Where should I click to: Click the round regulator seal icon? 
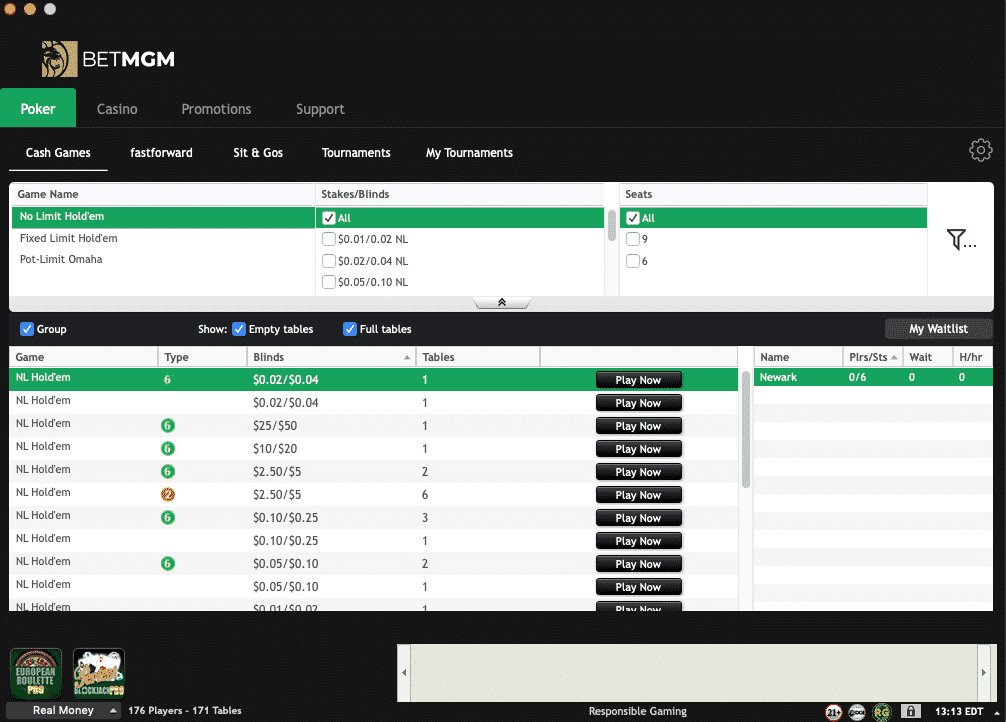857,712
